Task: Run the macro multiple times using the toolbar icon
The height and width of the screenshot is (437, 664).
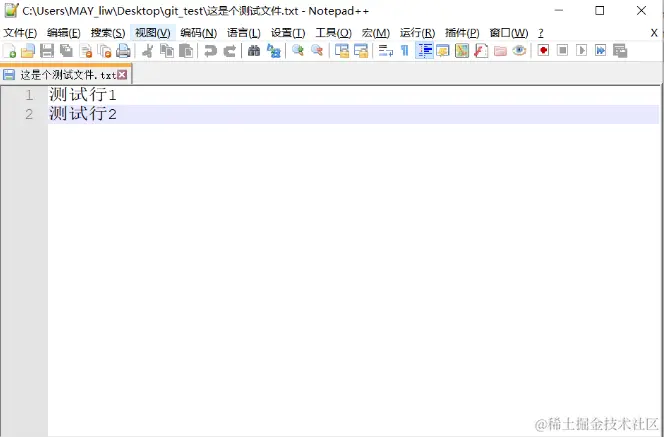Action: [600, 51]
